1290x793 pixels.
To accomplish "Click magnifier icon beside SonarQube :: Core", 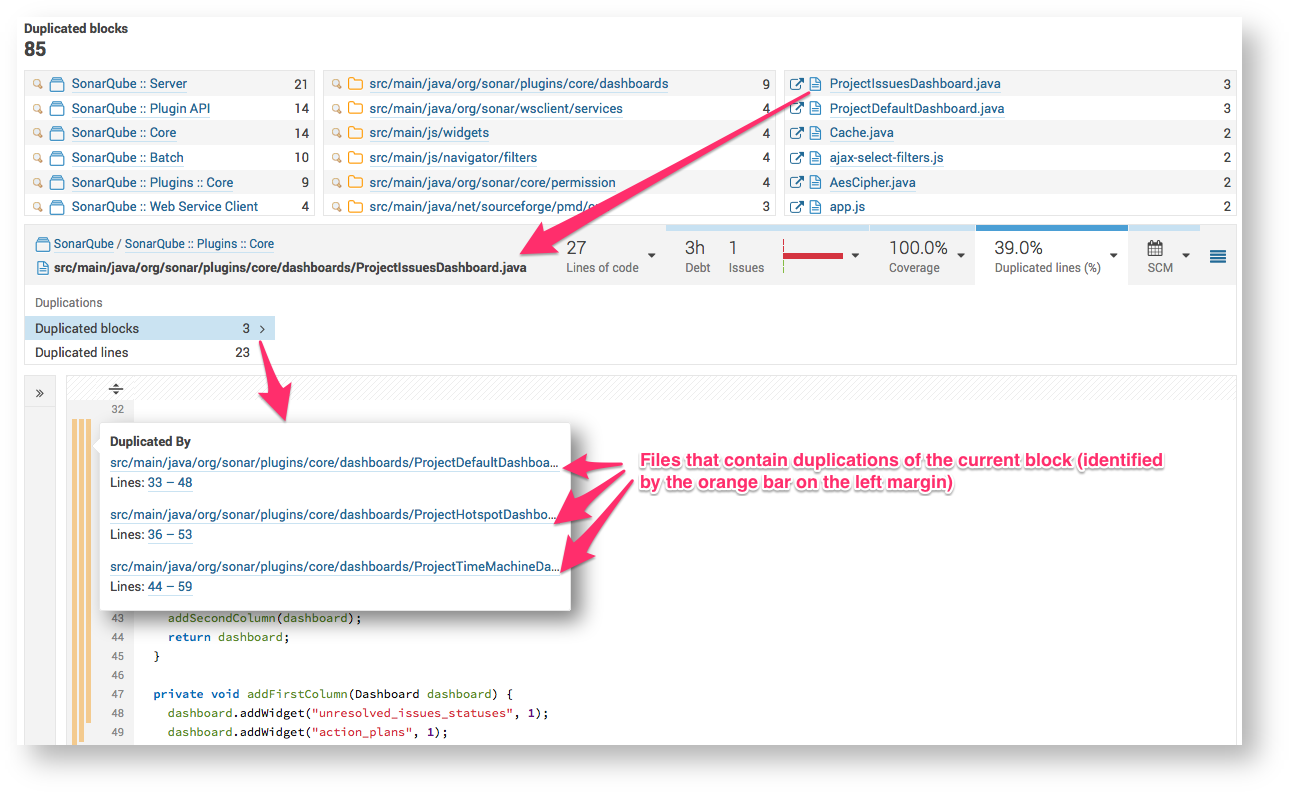I will tap(38, 133).
